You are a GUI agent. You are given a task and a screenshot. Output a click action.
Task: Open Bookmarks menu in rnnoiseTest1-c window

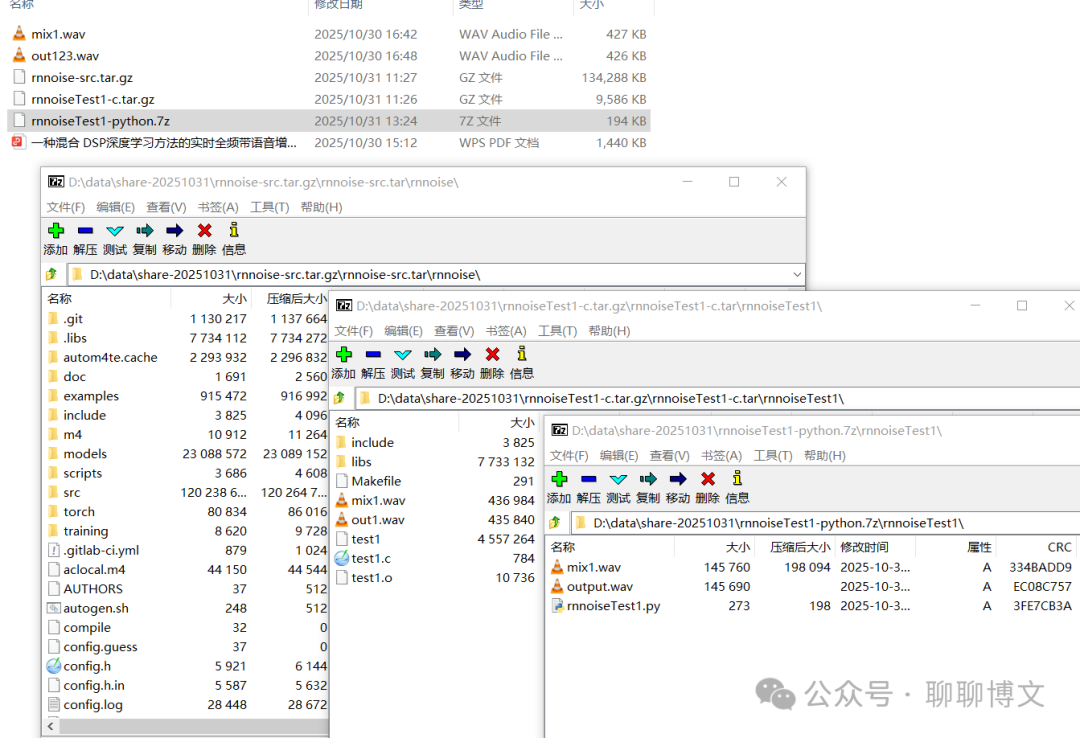point(506,331)
